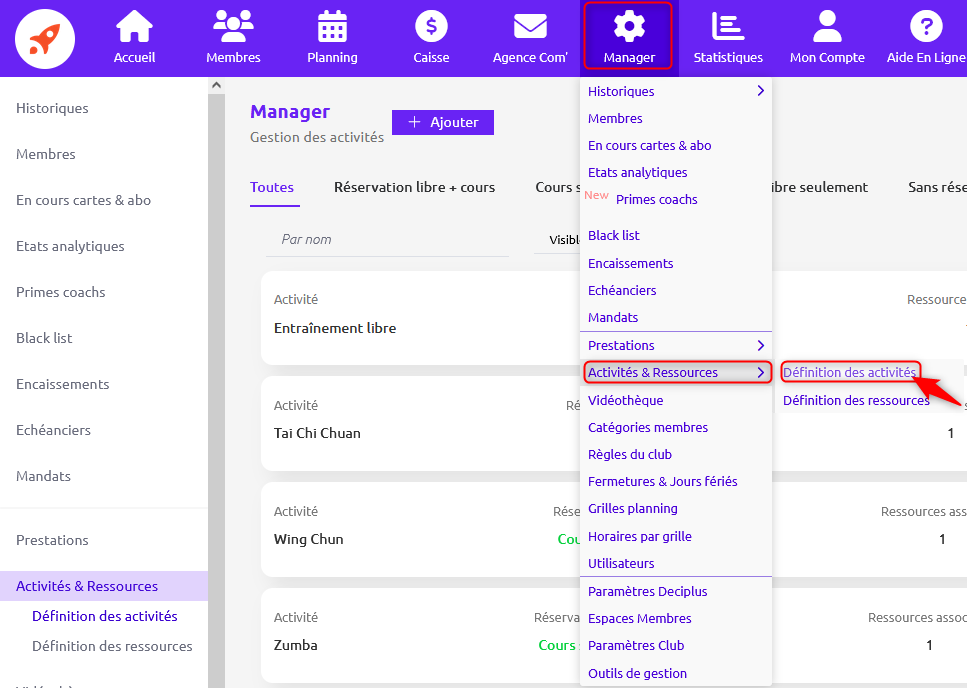
Task: Focus the Par nom search field
Action: pyautogui.click(x=388, y=239)
